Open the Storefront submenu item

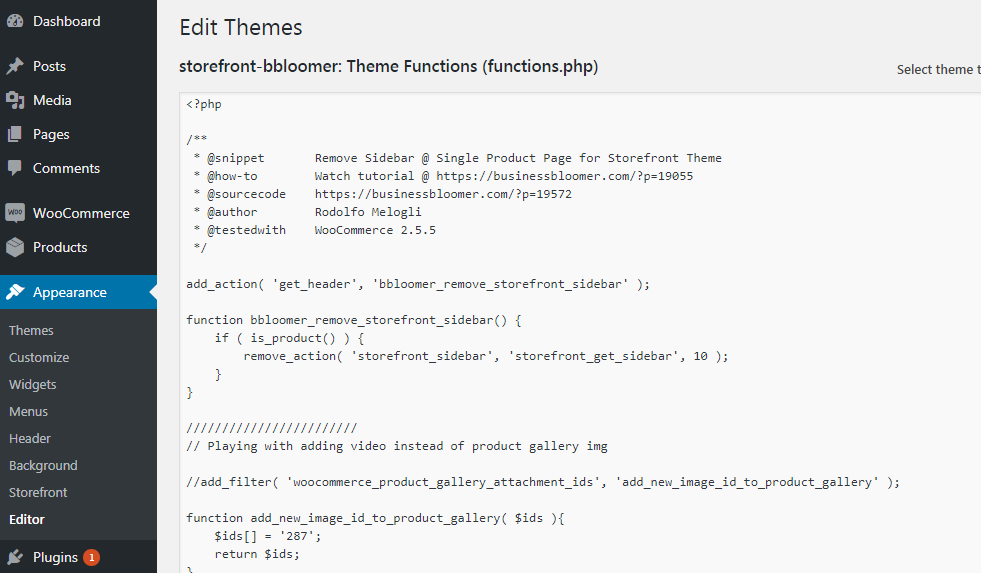click(x=38, y=492)
